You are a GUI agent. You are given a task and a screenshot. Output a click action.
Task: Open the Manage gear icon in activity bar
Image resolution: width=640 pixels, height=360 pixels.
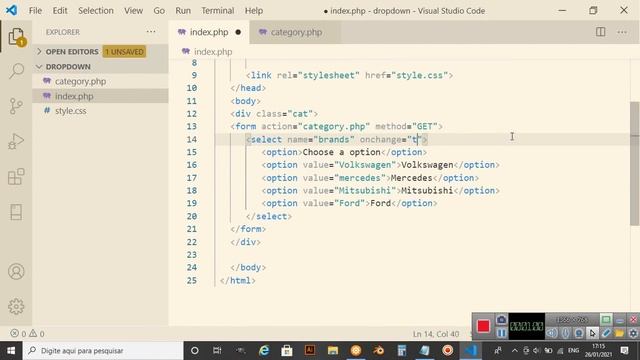(16, 307)
